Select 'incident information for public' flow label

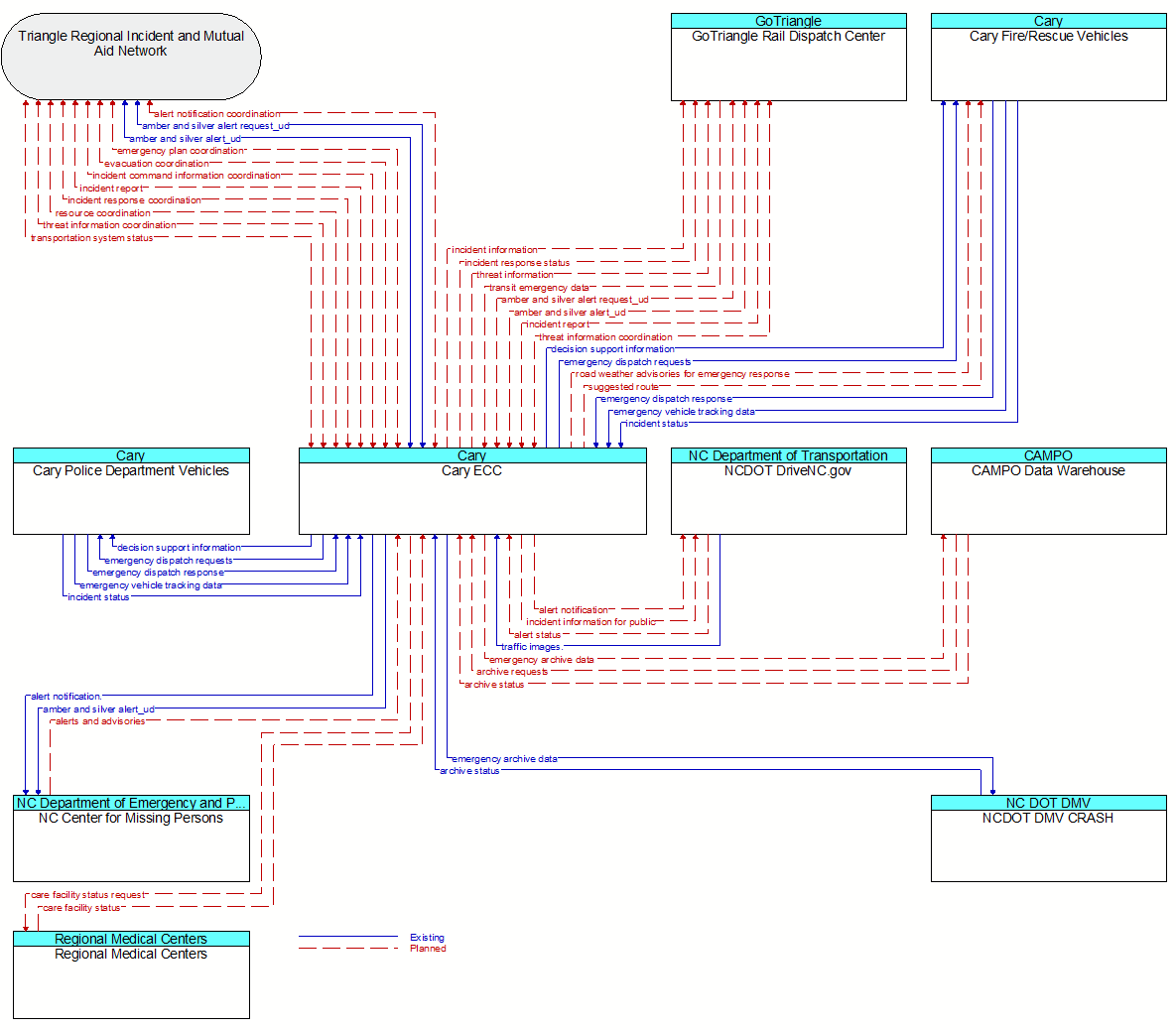(591, 622)
